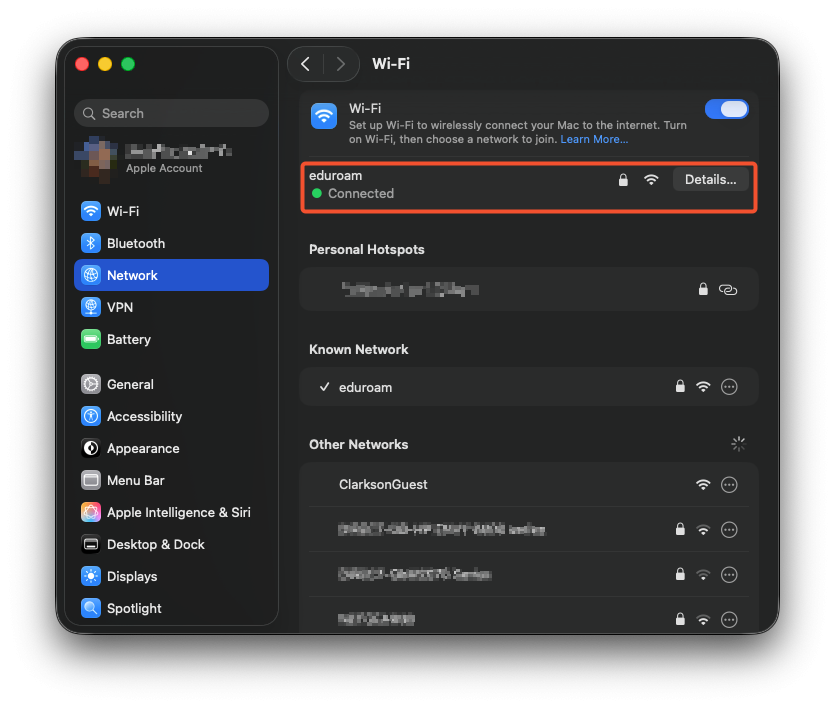Image resolution: width=835 pixels, height=708 pixels.
Task: Select Network in the sidebar
Action: (x=171, y=275)
